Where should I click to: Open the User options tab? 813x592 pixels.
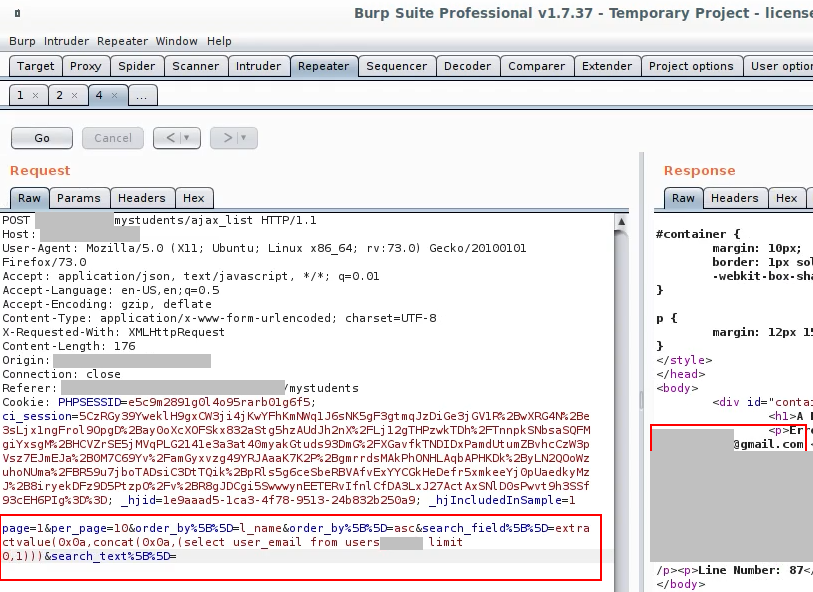[778, 66]
